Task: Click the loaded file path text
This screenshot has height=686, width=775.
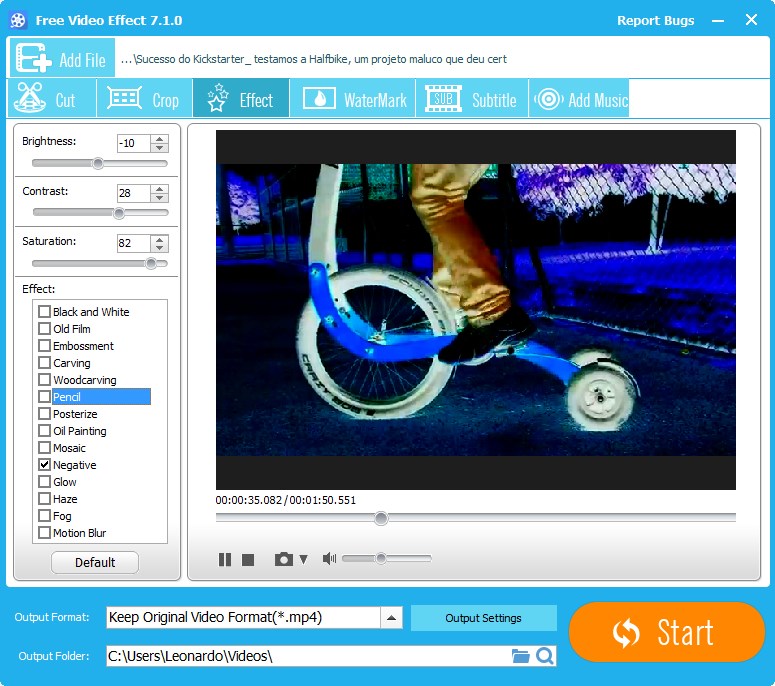Action: tap(313, 59)
